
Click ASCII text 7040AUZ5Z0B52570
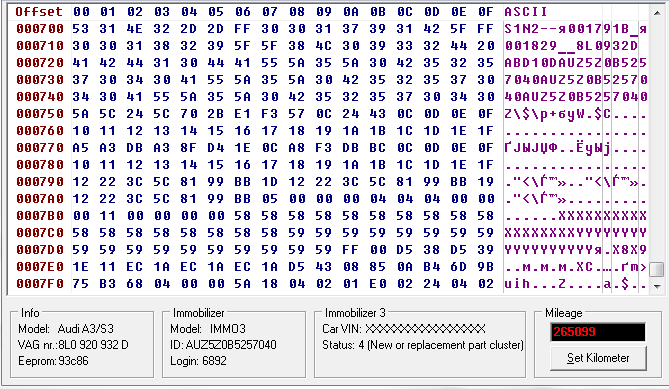(576, 80)
